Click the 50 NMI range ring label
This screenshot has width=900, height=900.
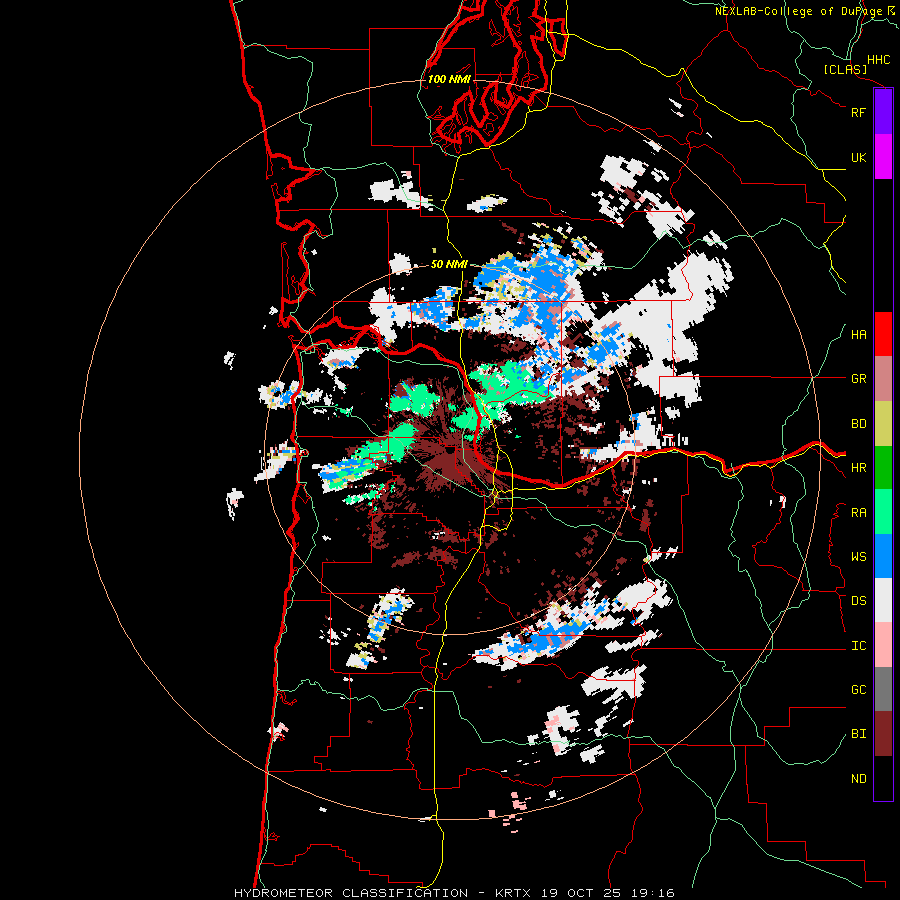tap(449, 265)
